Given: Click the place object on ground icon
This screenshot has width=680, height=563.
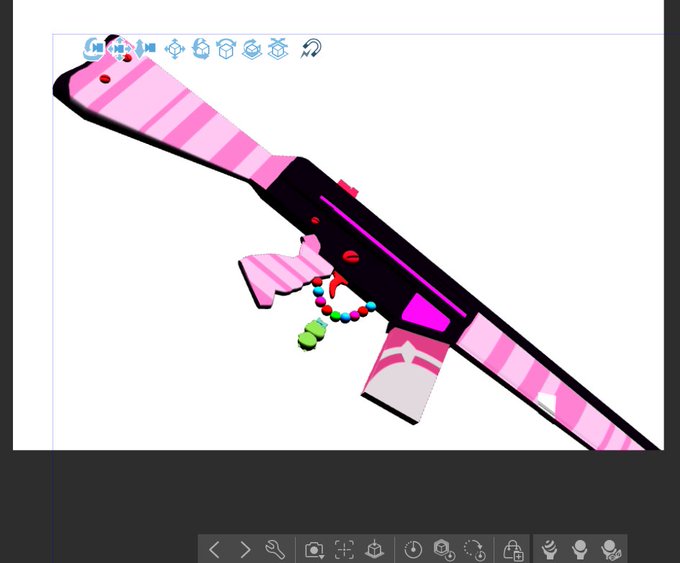Looking at the screenshot, I should (x=374, y=549).
